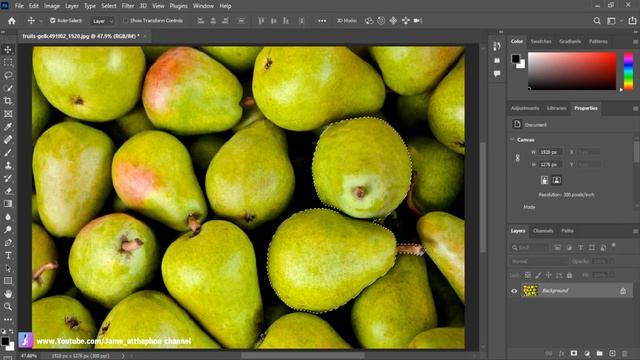The image size is (640, 360).
Task: Toggle layer filtering on/off switch
Action: [613, 245]
